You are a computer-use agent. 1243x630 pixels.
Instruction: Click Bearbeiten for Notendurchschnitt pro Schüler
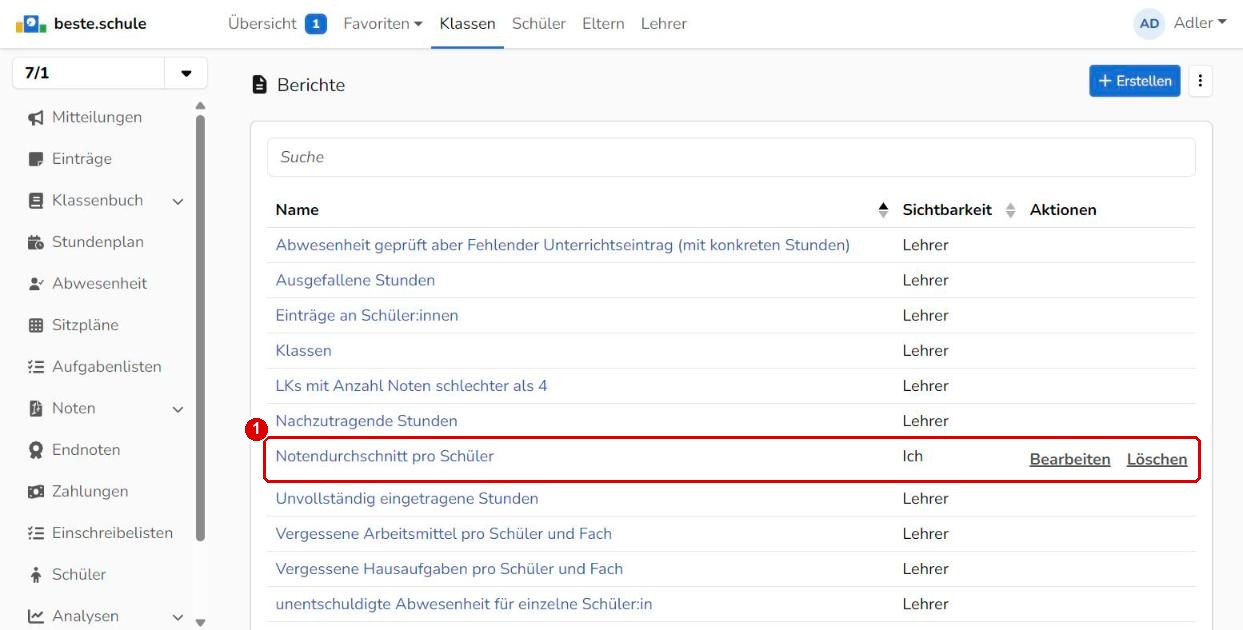1070,460
